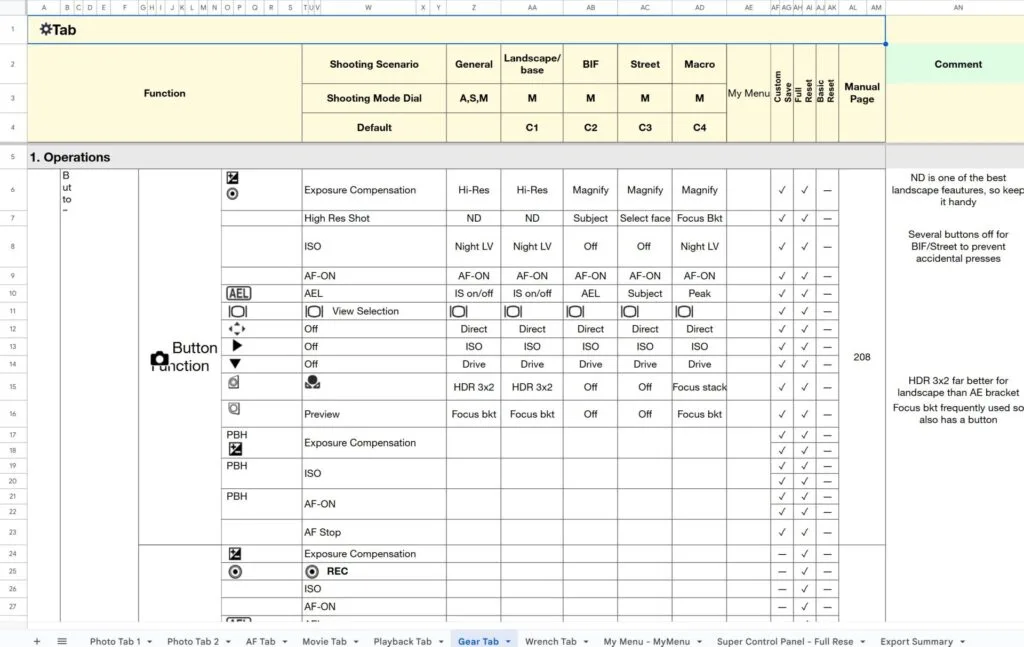
Task: Open the My Menu - MyMenu sheet menu arrow
Action: tap(699, 642)
